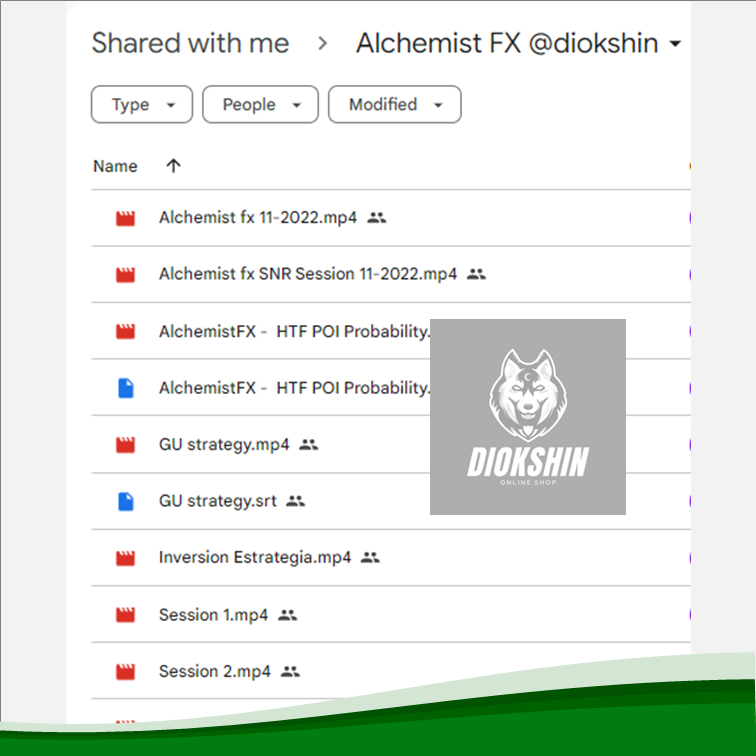
Task: Click shared icon beside Alchemist fx 11-2022.mp4
Action: (377, 218)
